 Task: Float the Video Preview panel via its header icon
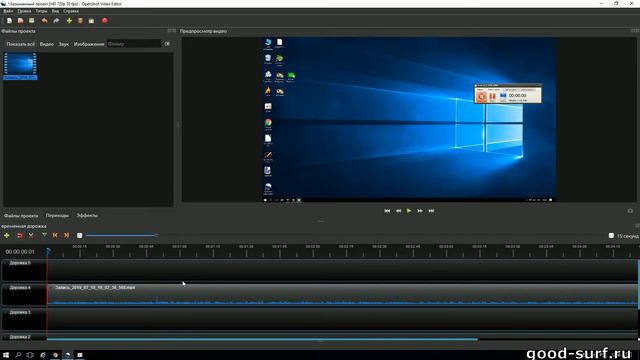click(x=633, y=31)
